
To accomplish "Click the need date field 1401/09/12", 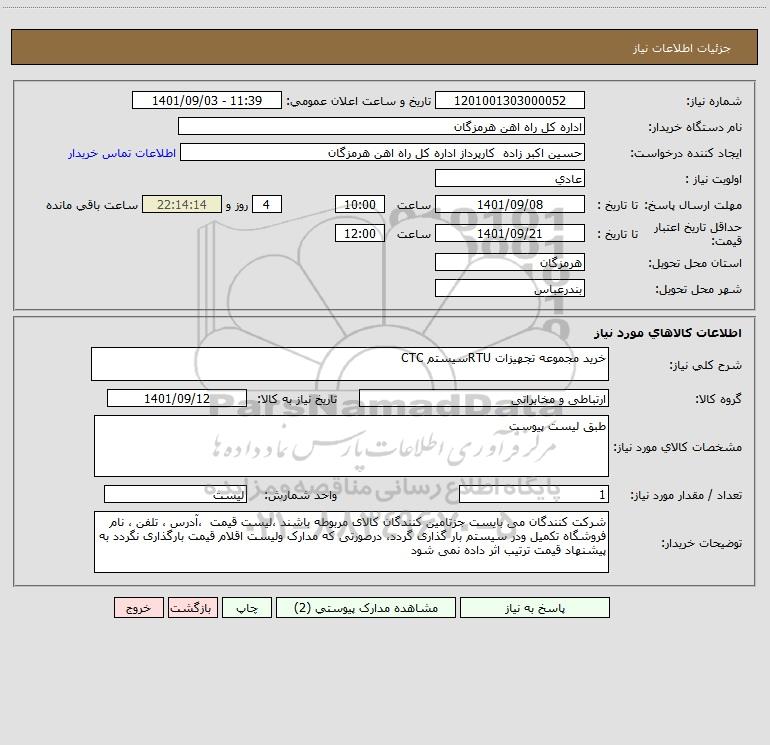I will (x=177, y=398).
